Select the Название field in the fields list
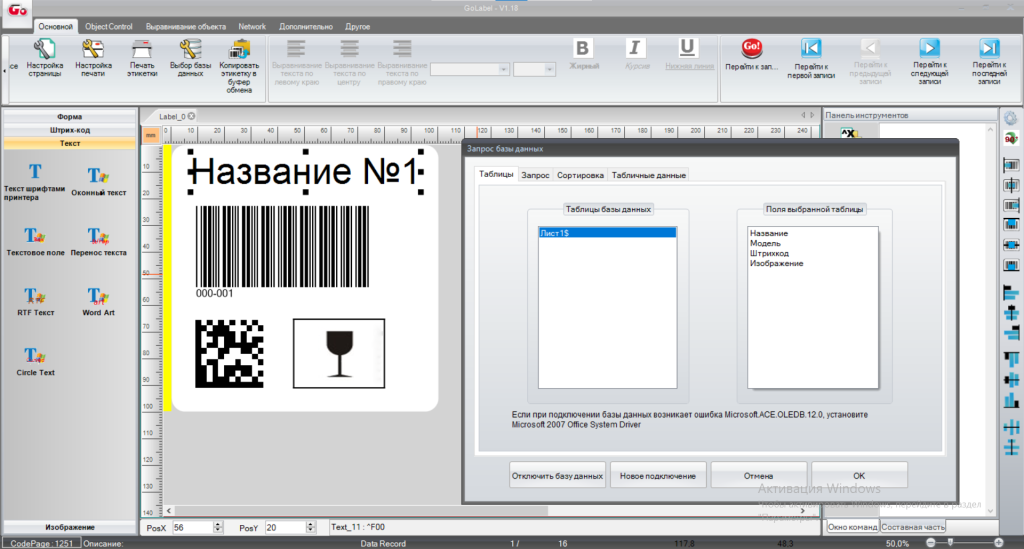The height and width of the screenshot is (549, 1024). click(x=769, y=233)
